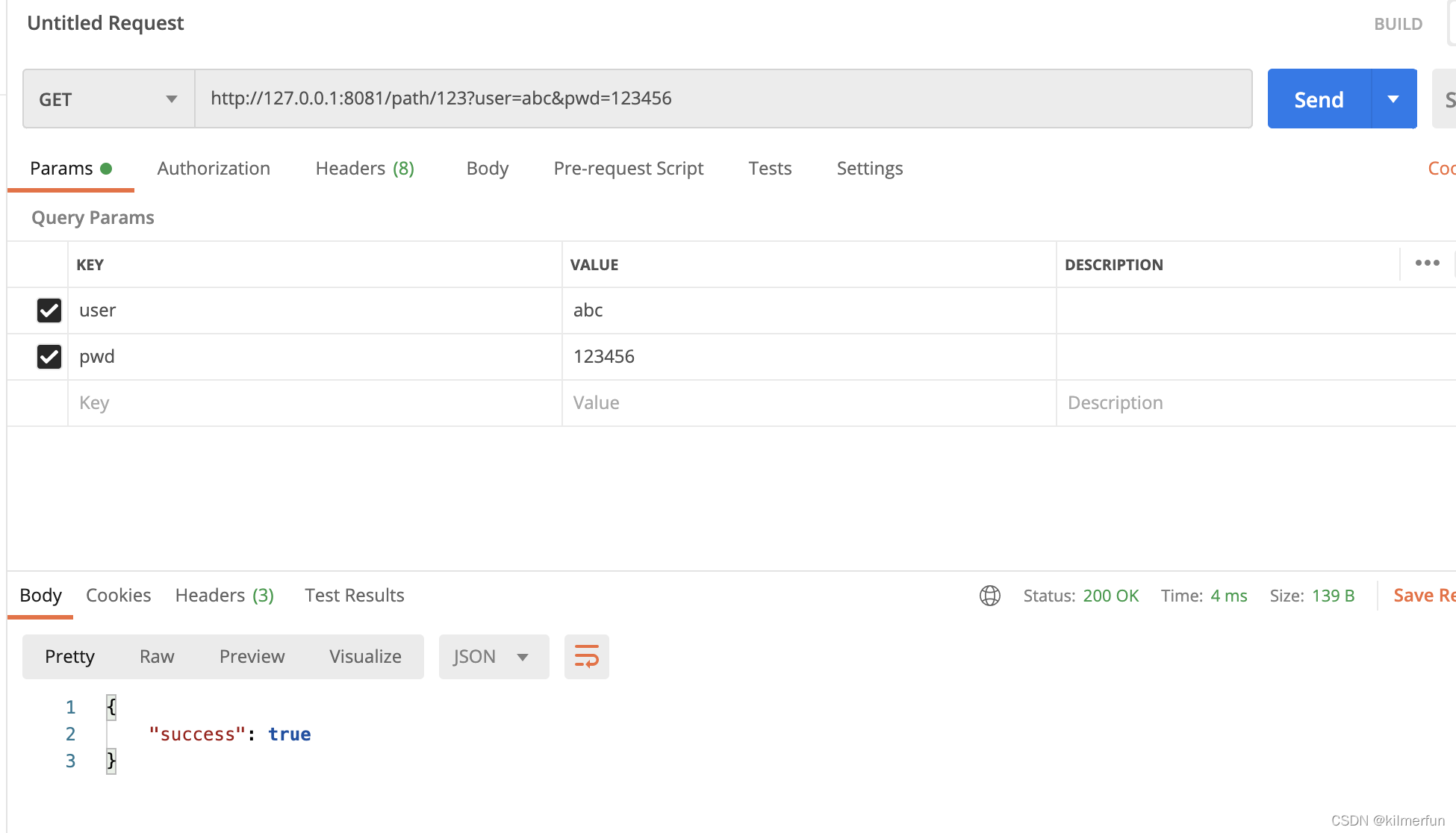Click the "success" key in response

coord(197,734)
